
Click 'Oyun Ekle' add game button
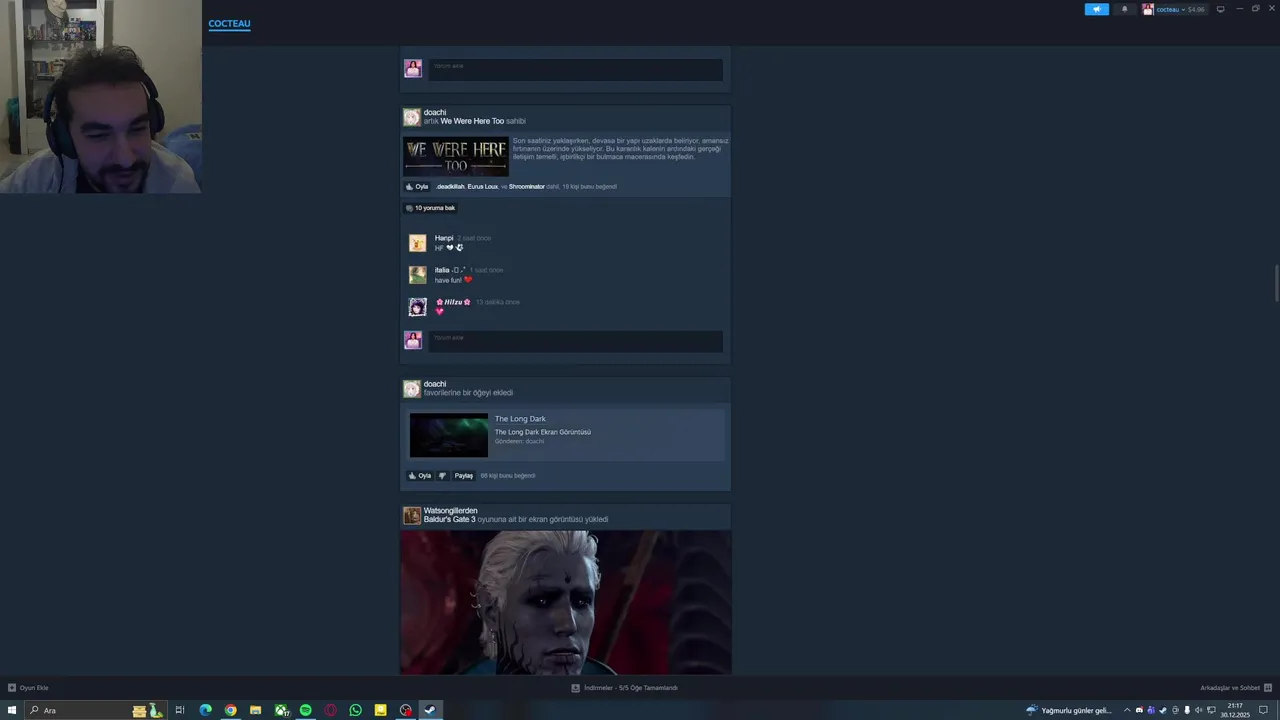click(28, 688)
